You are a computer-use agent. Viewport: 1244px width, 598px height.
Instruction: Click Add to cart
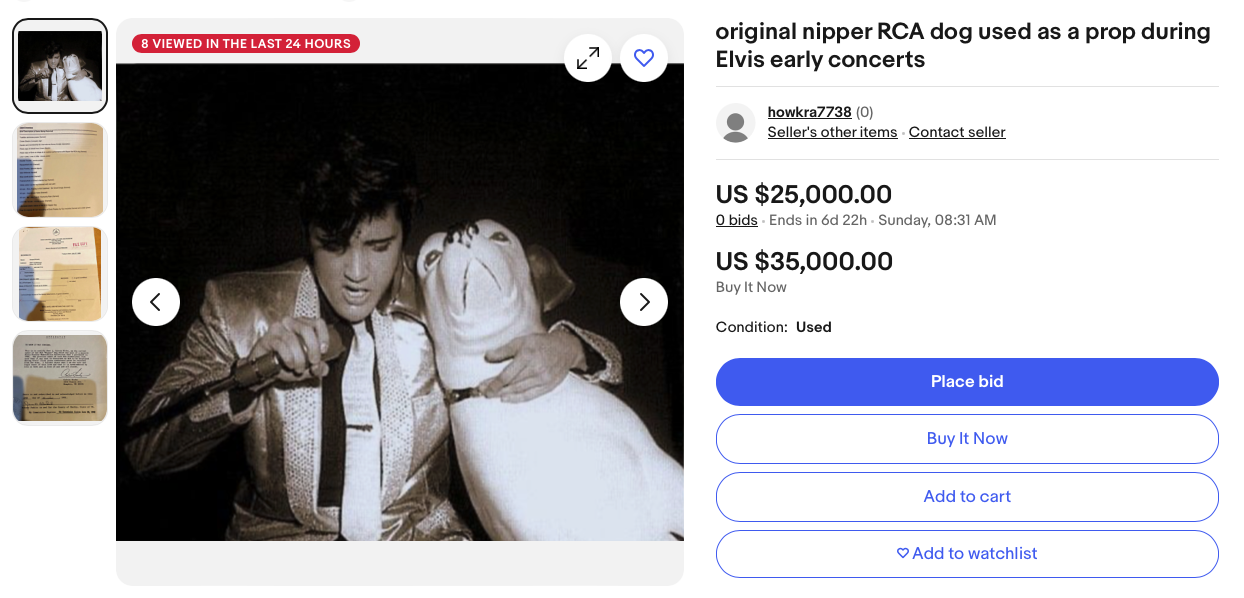coord(967,496)
